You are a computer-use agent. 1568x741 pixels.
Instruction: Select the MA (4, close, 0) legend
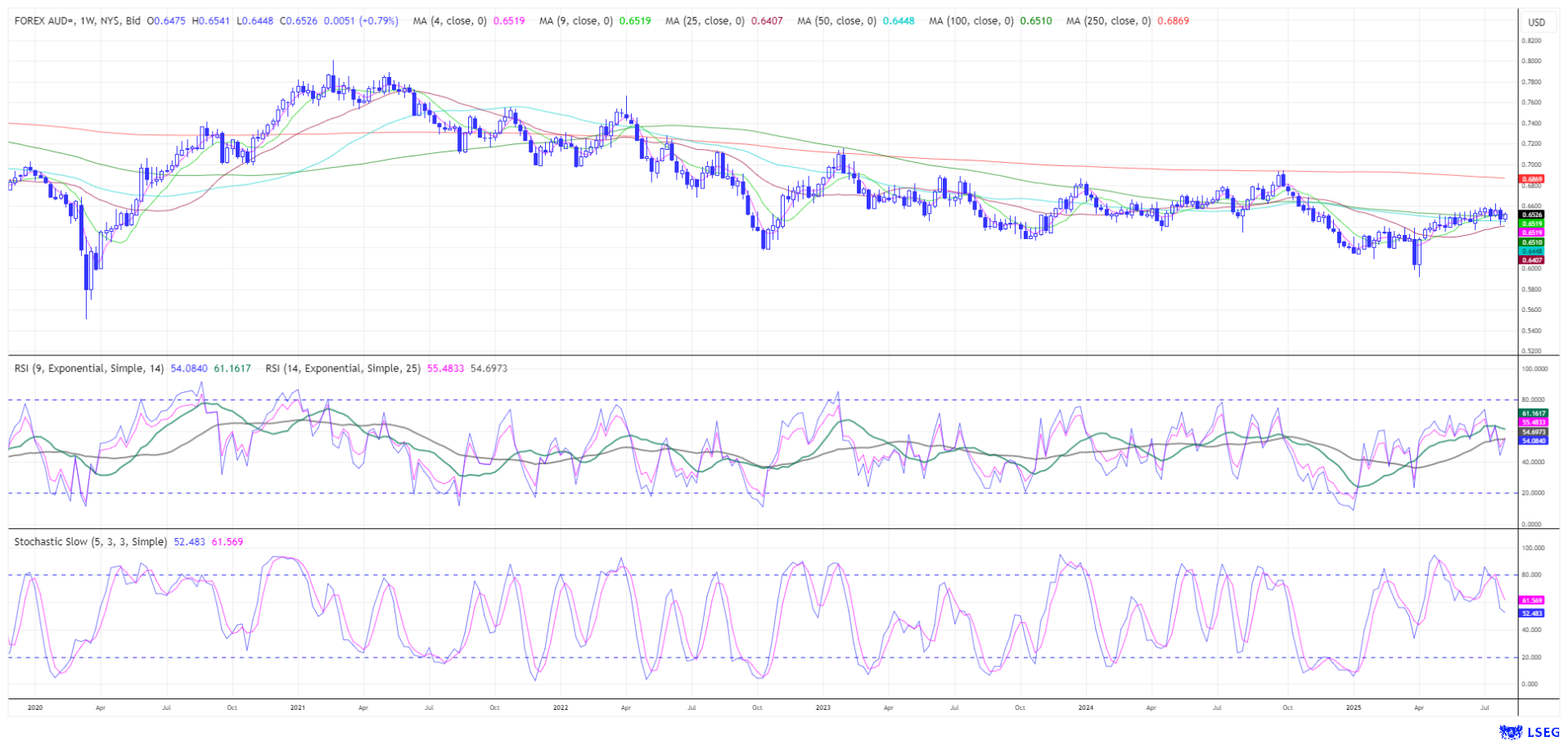pyautogui.click(x=449, y=21)
